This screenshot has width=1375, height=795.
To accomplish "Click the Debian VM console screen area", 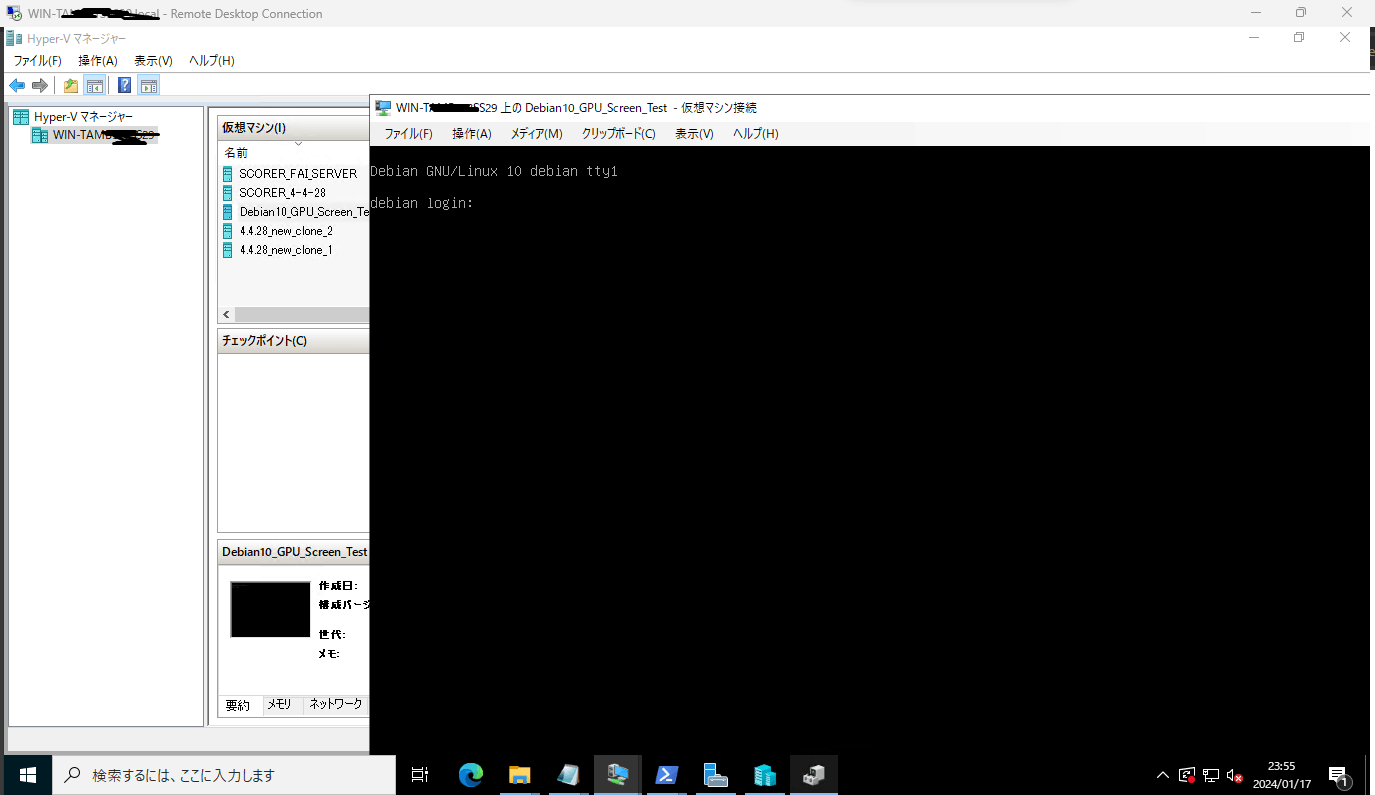I will [868, 448].
